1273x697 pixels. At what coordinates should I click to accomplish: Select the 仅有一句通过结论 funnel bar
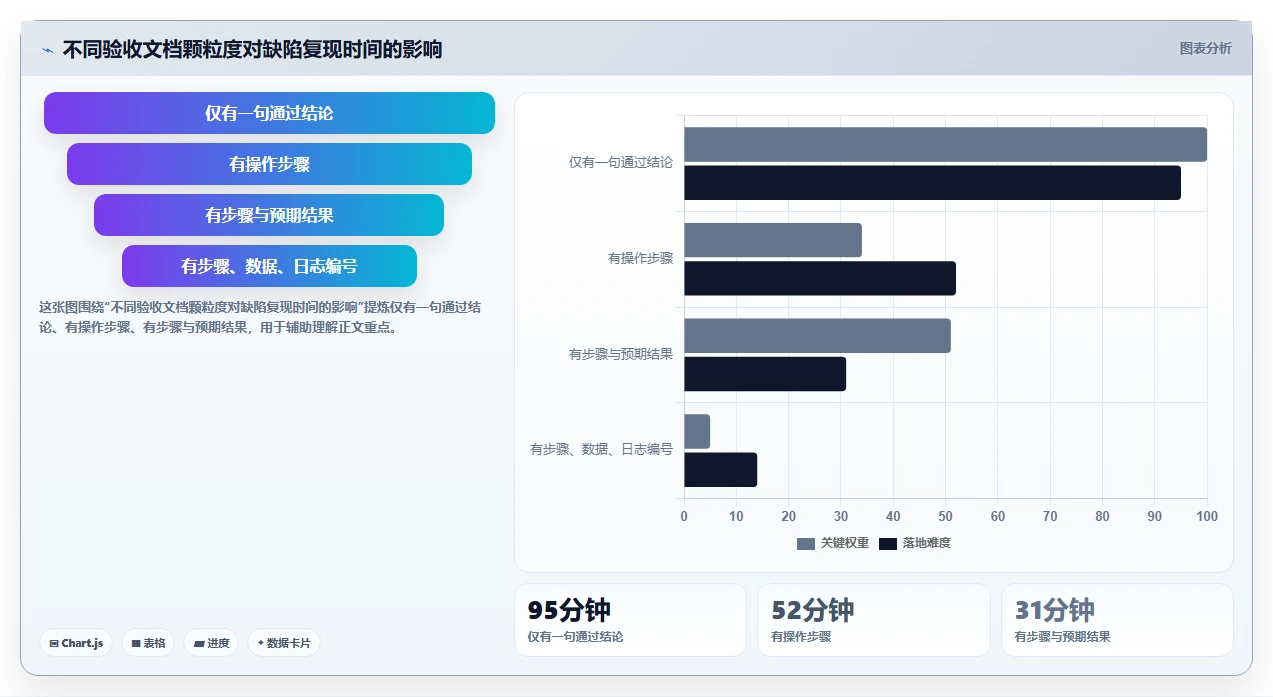click(x=269, y=113)
